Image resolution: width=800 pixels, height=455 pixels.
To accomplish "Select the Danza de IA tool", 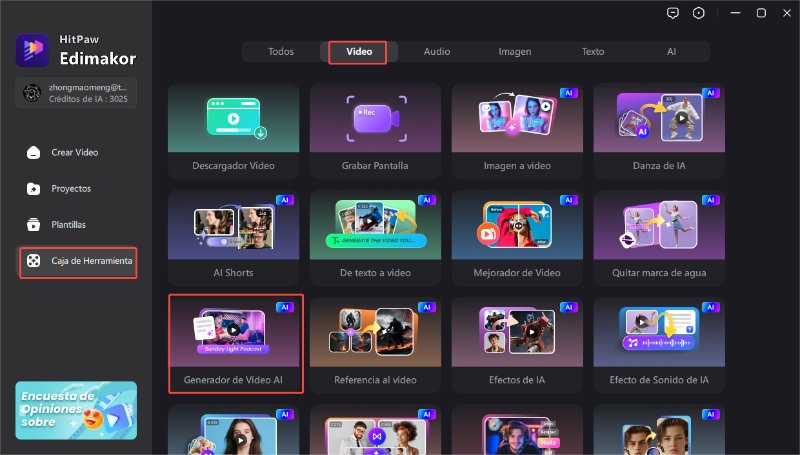I will pyautogui.click(x=659, y=130).
